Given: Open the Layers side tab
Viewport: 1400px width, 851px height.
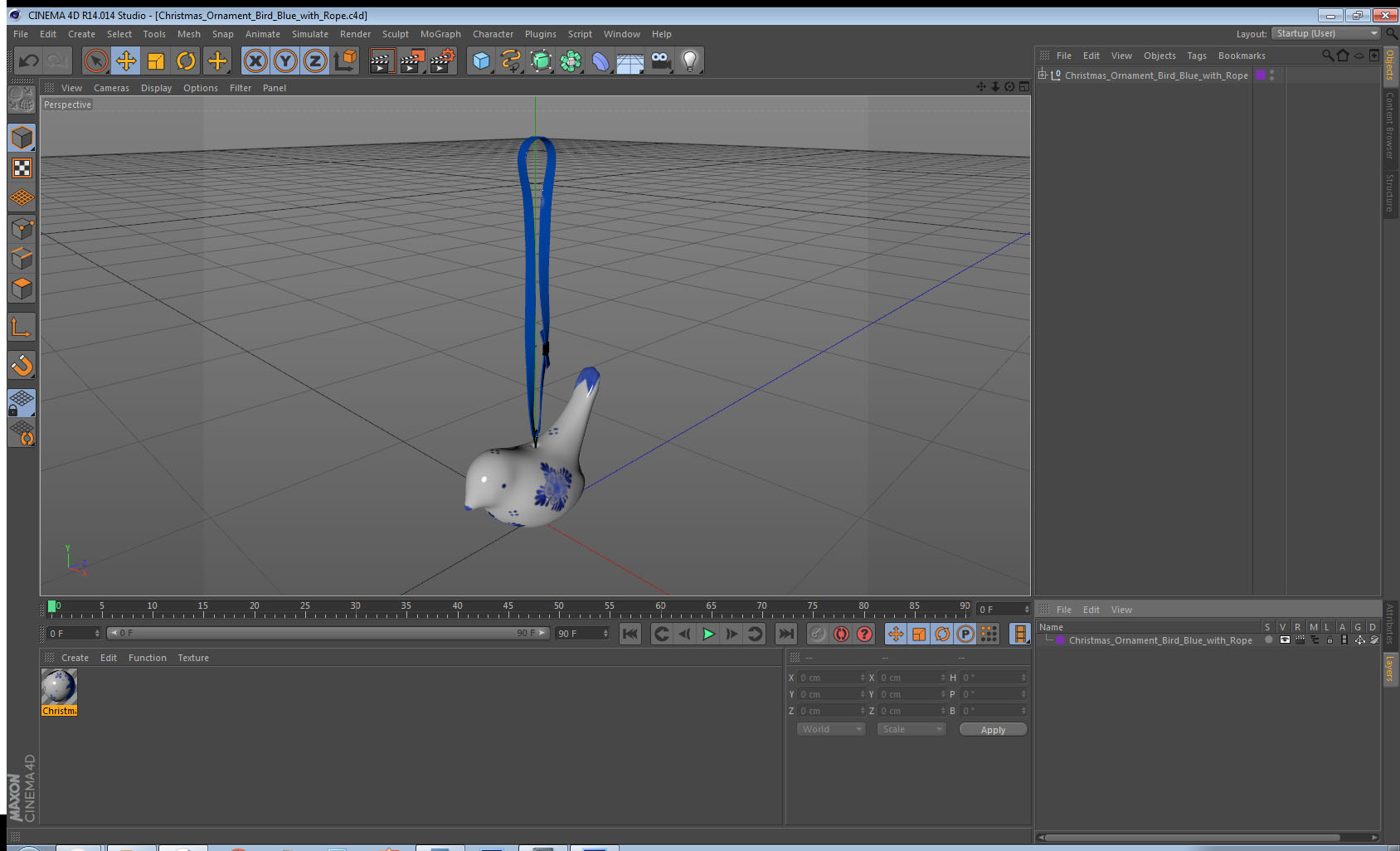Looking at the screenshot, I should click(1390, 669).
